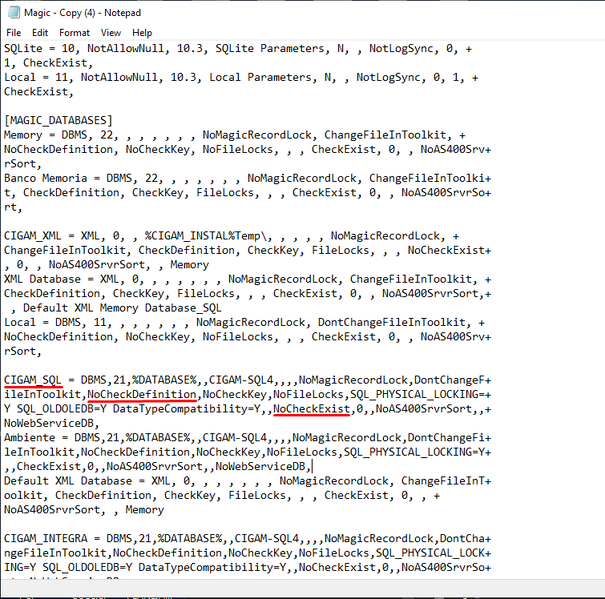Click the Notepad icon in title bar
The image size is (605, 599).
(14, 13)
